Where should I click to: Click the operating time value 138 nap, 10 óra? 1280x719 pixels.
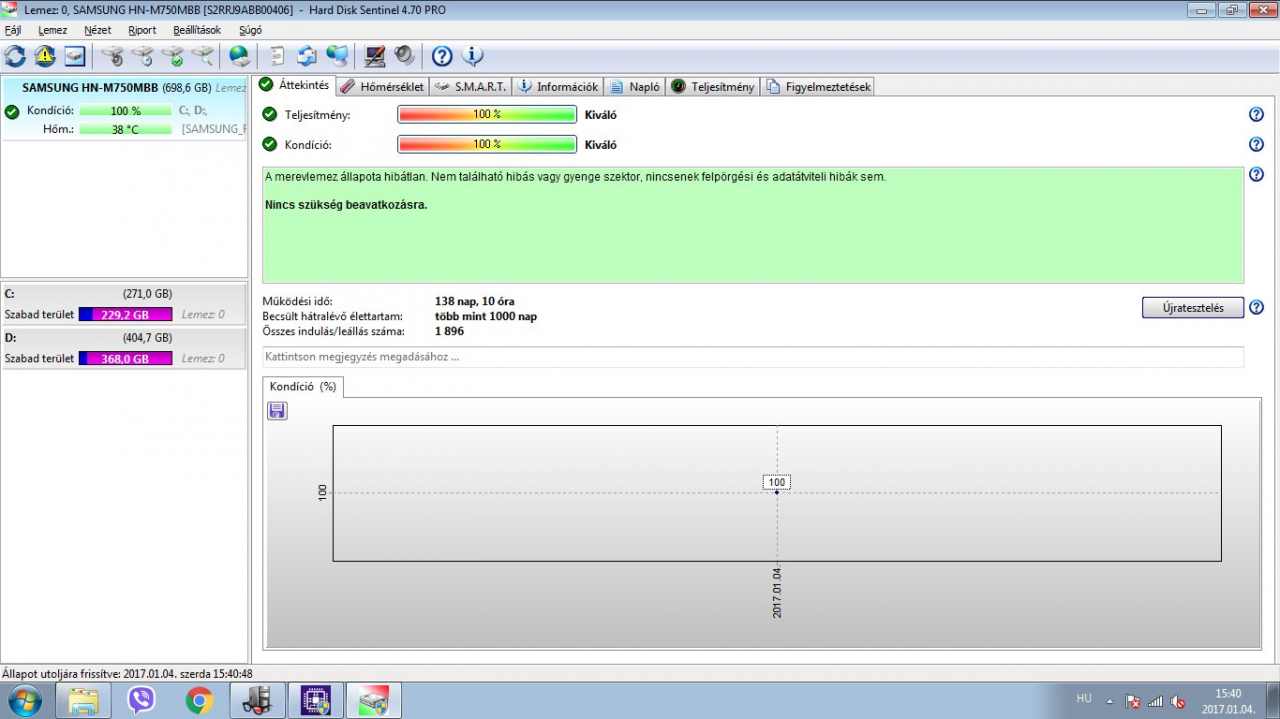pyautogui.click(x=475, y=301)
